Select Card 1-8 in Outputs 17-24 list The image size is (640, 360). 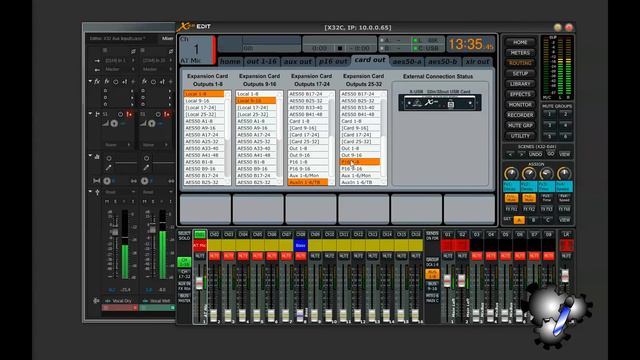coord(308,121)
